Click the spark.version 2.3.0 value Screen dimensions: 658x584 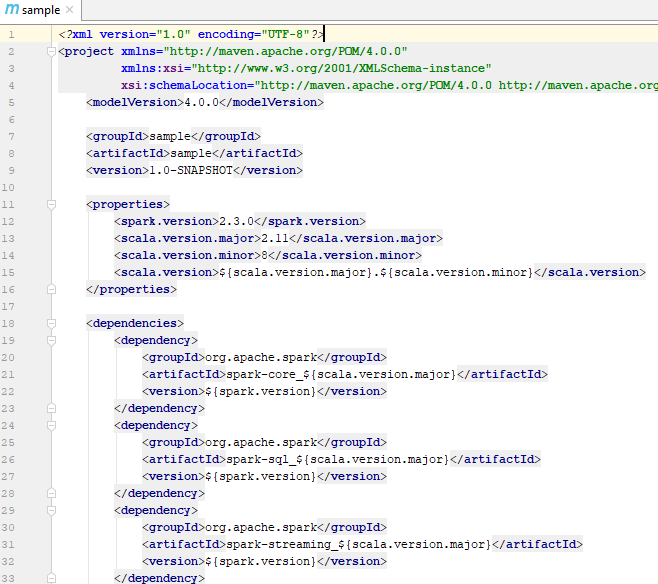click(237, 222)
